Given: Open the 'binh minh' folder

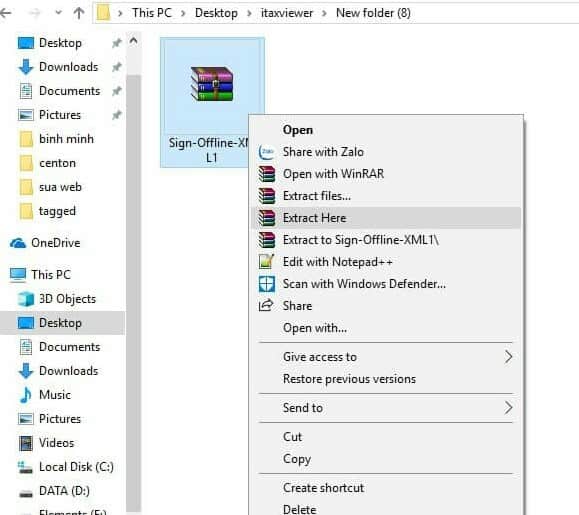Looking at the screenshot, I should coord(56,139).
